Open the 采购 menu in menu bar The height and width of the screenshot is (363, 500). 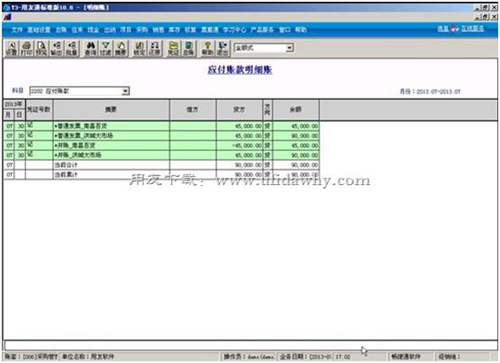pyautogui.click(x=142, y=30)
